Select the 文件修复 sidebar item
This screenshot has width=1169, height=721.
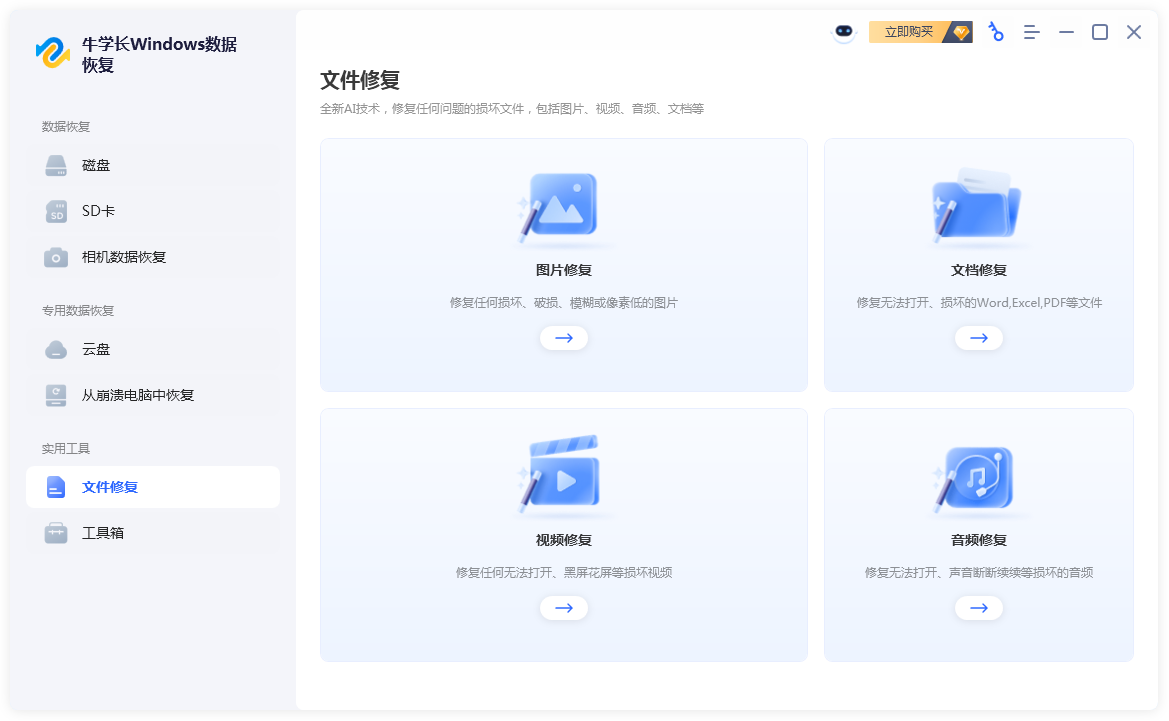coord(110,487)
